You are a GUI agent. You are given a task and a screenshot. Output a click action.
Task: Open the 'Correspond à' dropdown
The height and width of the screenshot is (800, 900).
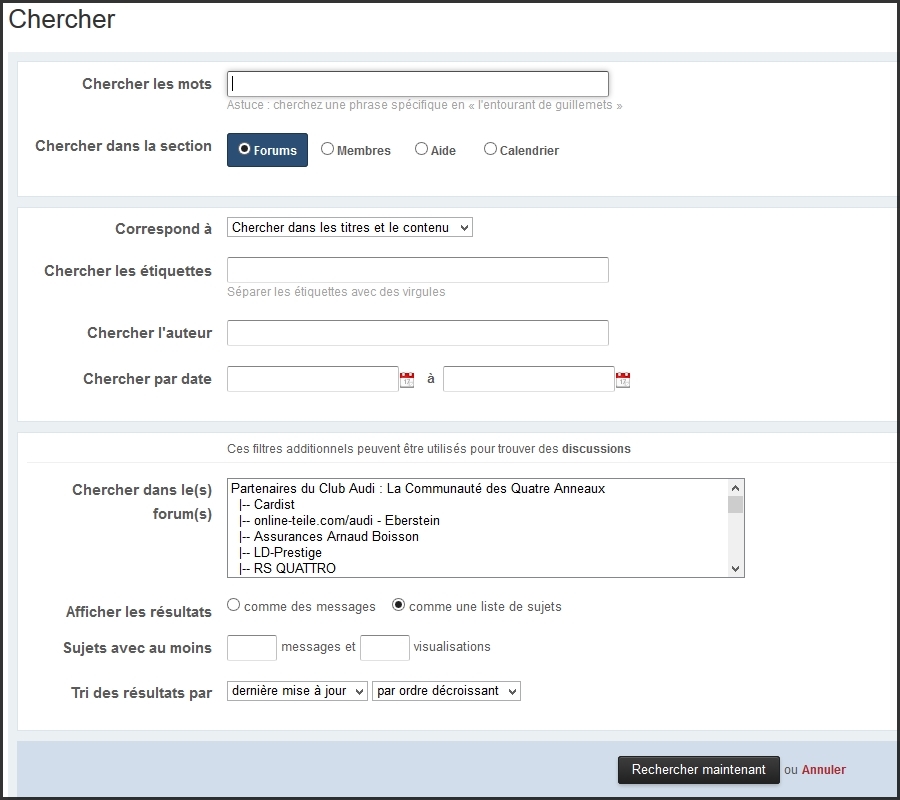point(349,227)
